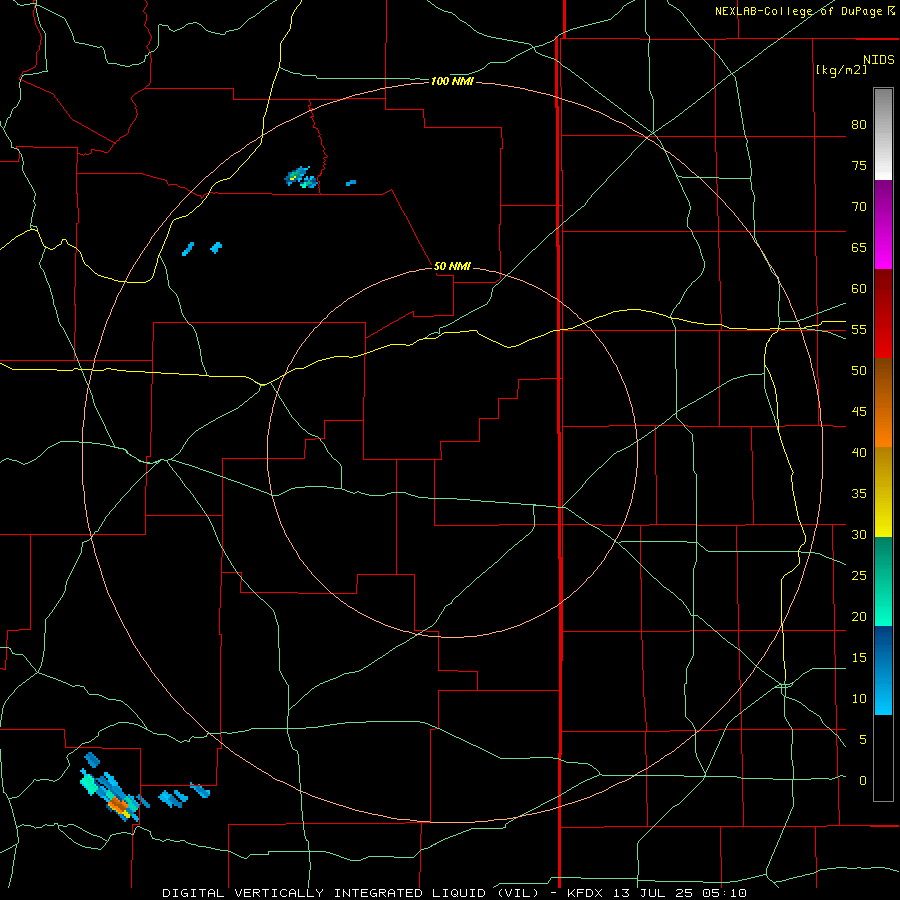
Task: Click the orange segment of the color bar
Action: (x=883, y=403)
